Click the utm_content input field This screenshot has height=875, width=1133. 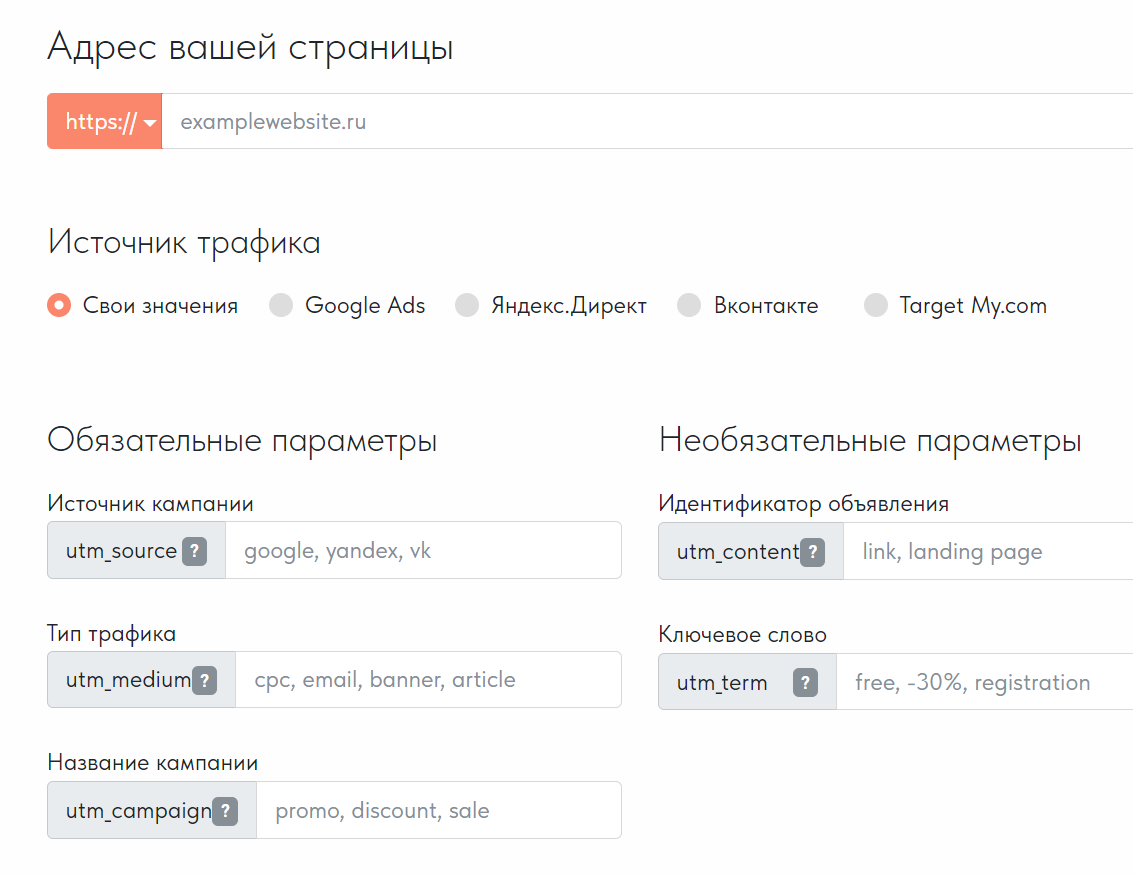coord(985,552)
